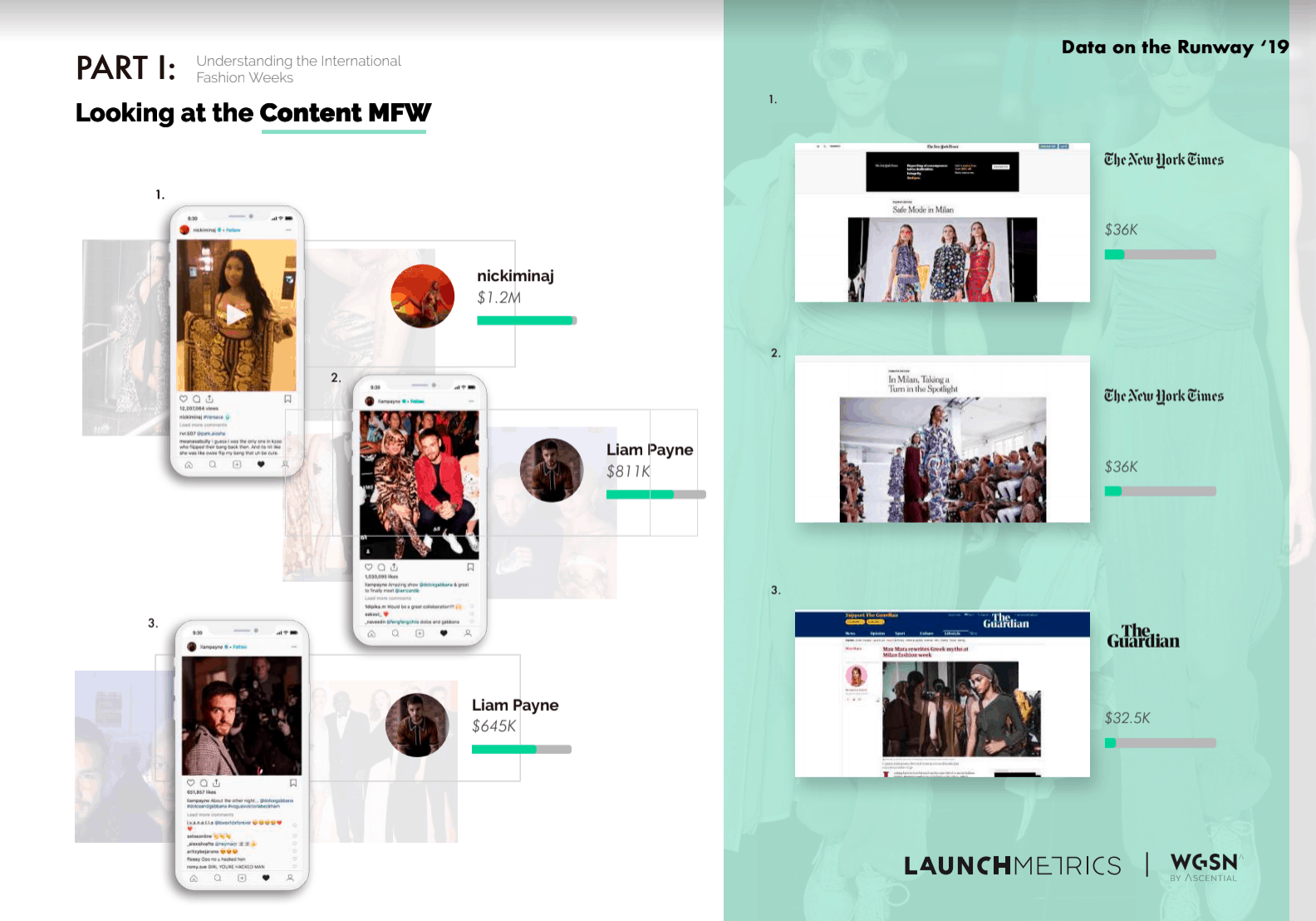Click the nickiminaj round avatar beside $1.2M
The width and height of the screenshot is (1316, 921).
[423, 297]
